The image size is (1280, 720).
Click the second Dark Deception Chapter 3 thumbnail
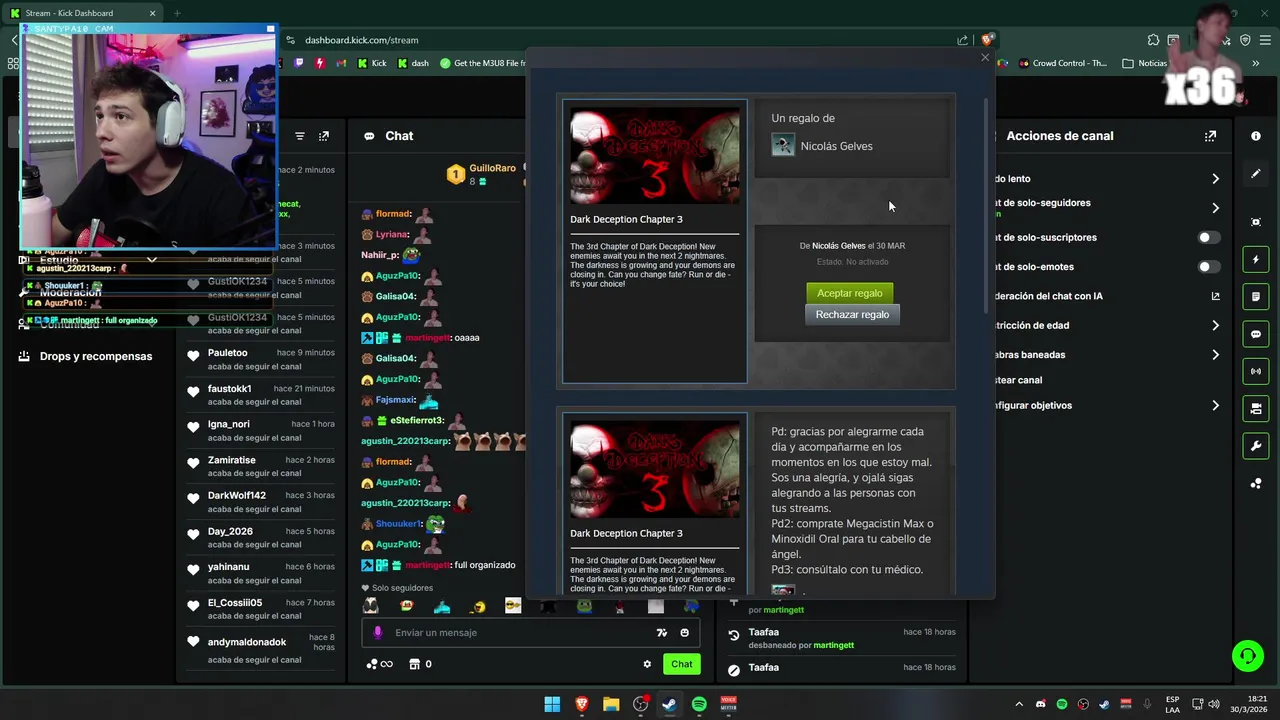point(655,470)
